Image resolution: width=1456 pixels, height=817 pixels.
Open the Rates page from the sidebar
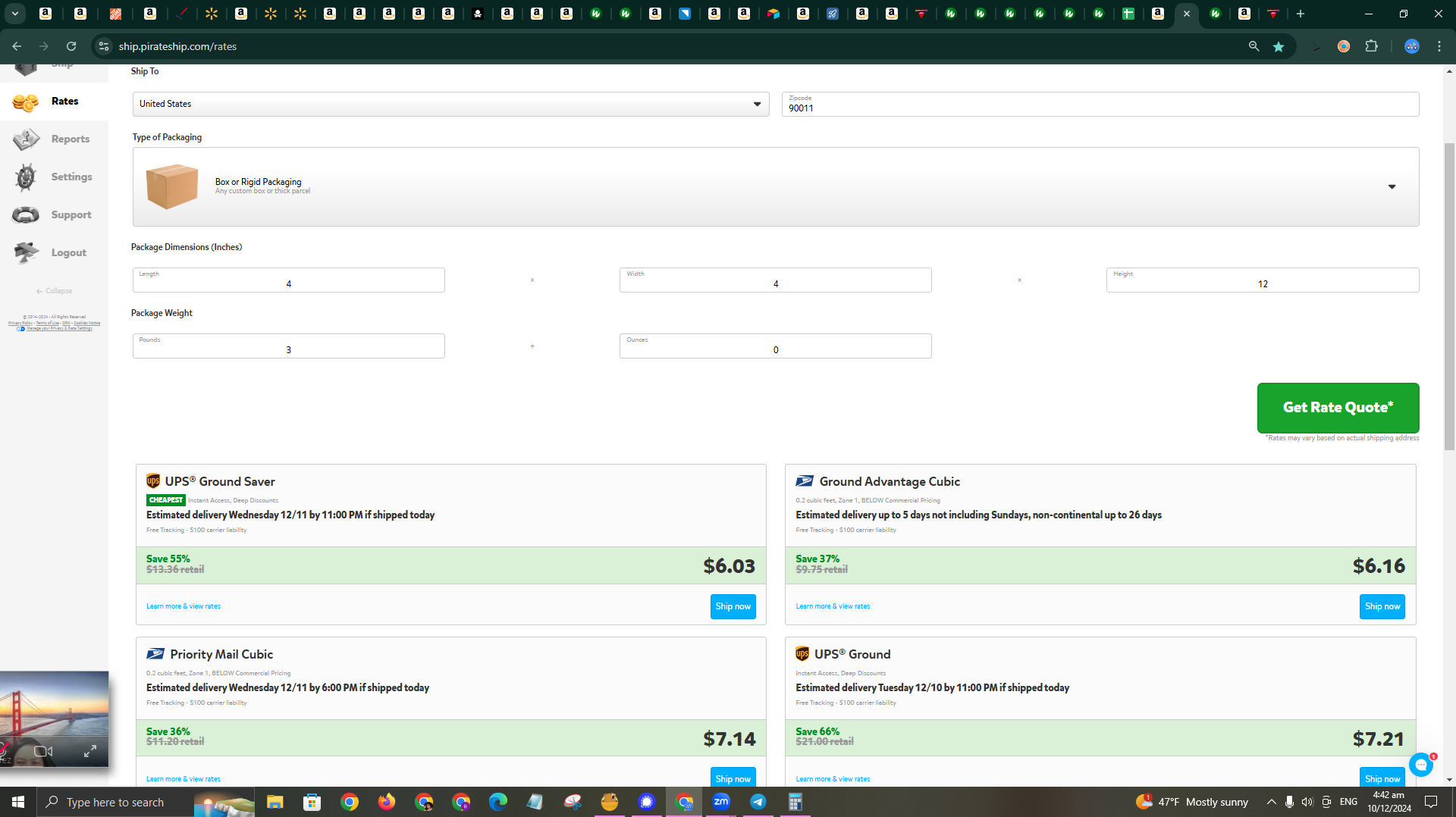(x=54, y=102)
